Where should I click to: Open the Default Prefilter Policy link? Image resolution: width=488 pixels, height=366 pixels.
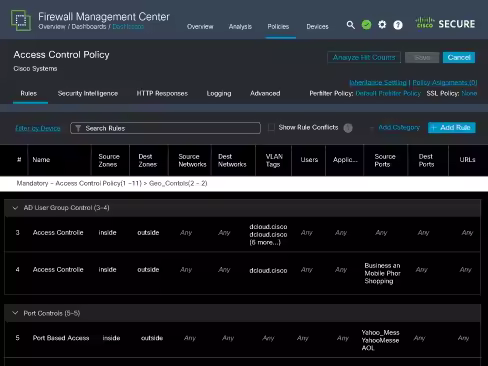[x=388, y=93]
